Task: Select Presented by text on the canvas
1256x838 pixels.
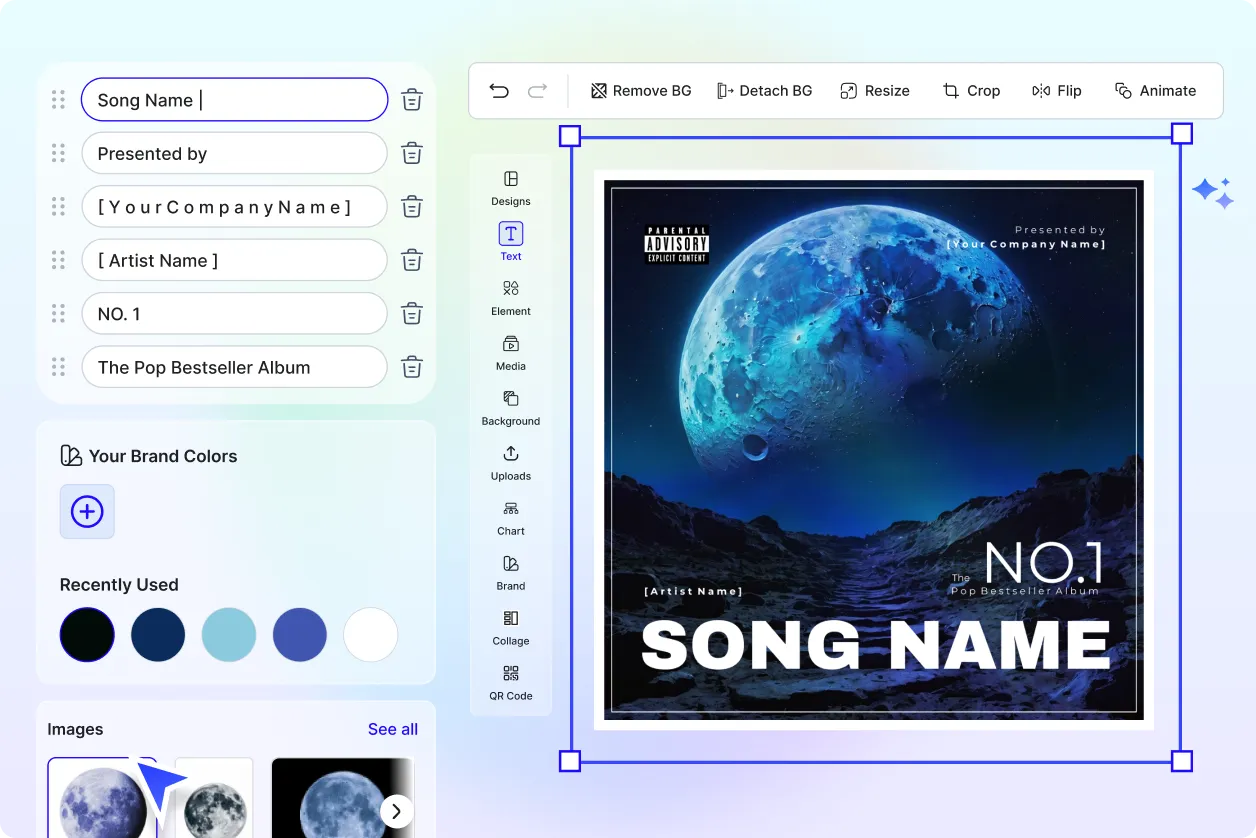Action: [x=1060, y=230]
